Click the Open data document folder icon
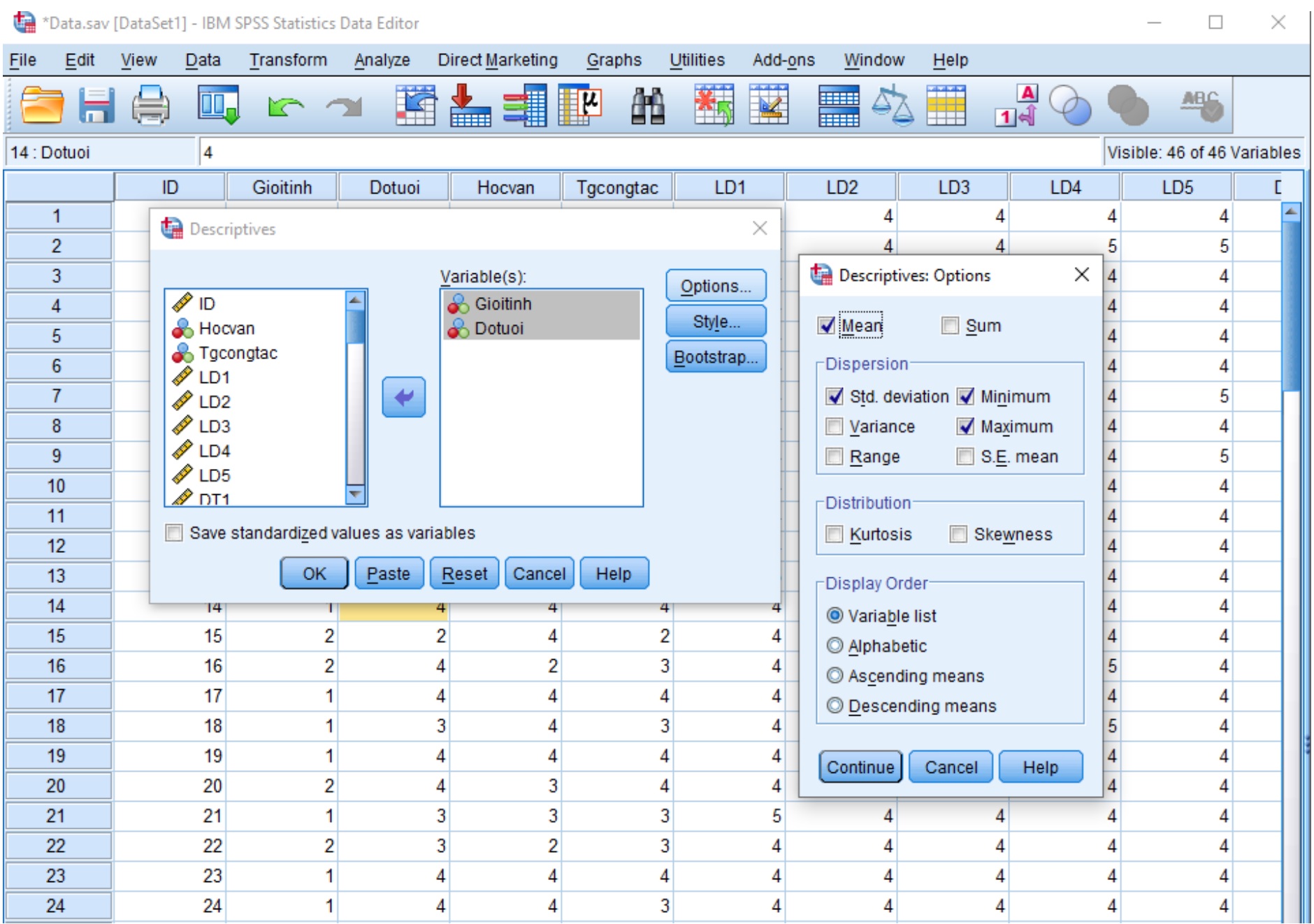The image size is (1314, 924). click(42, 105)
